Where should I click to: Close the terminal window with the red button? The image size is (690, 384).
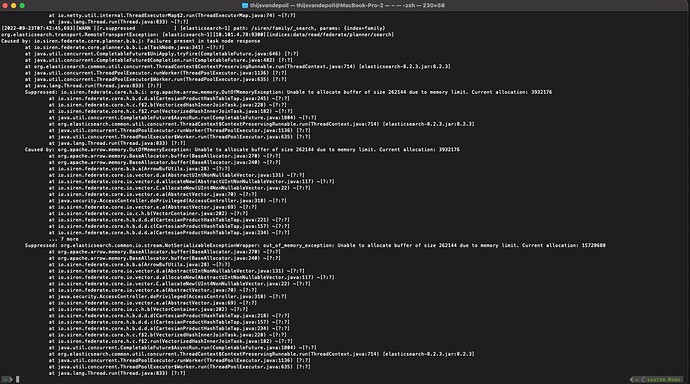tap(5, 5)
